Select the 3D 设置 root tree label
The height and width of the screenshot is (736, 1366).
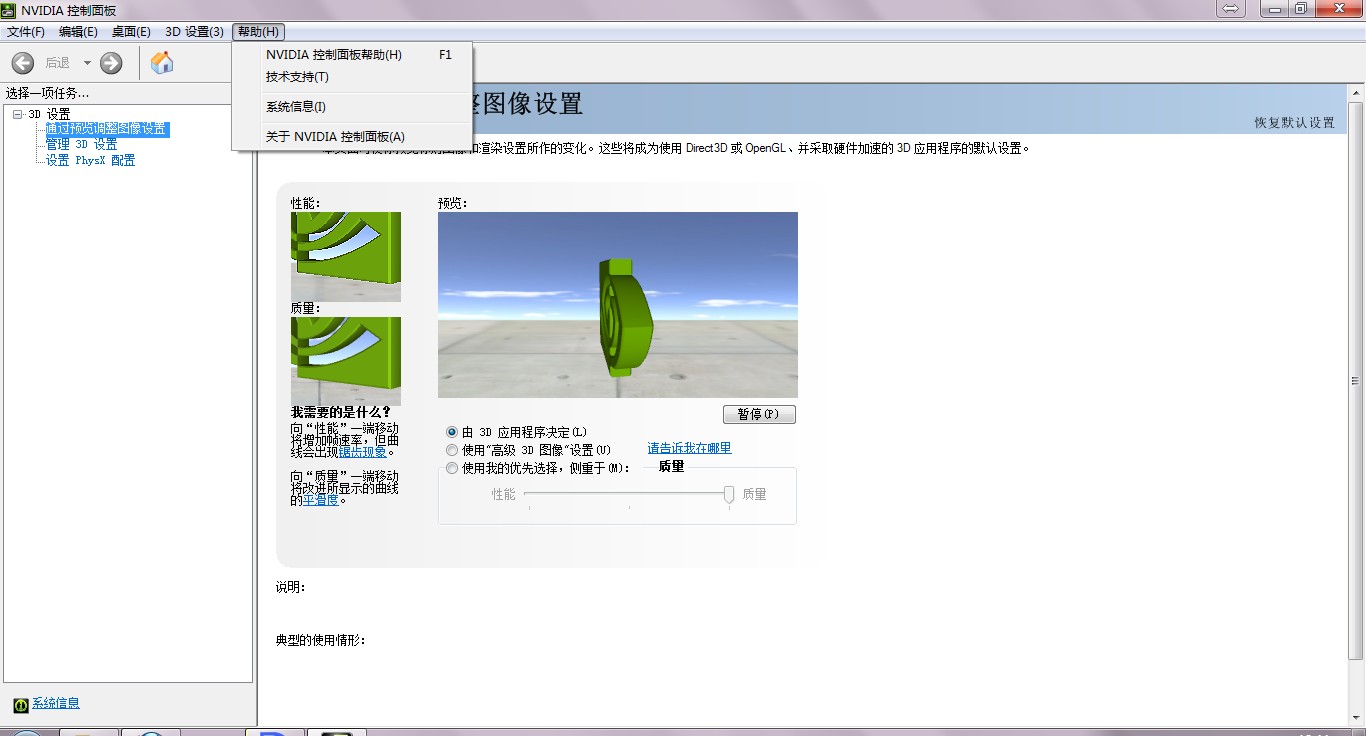point(49,115)
